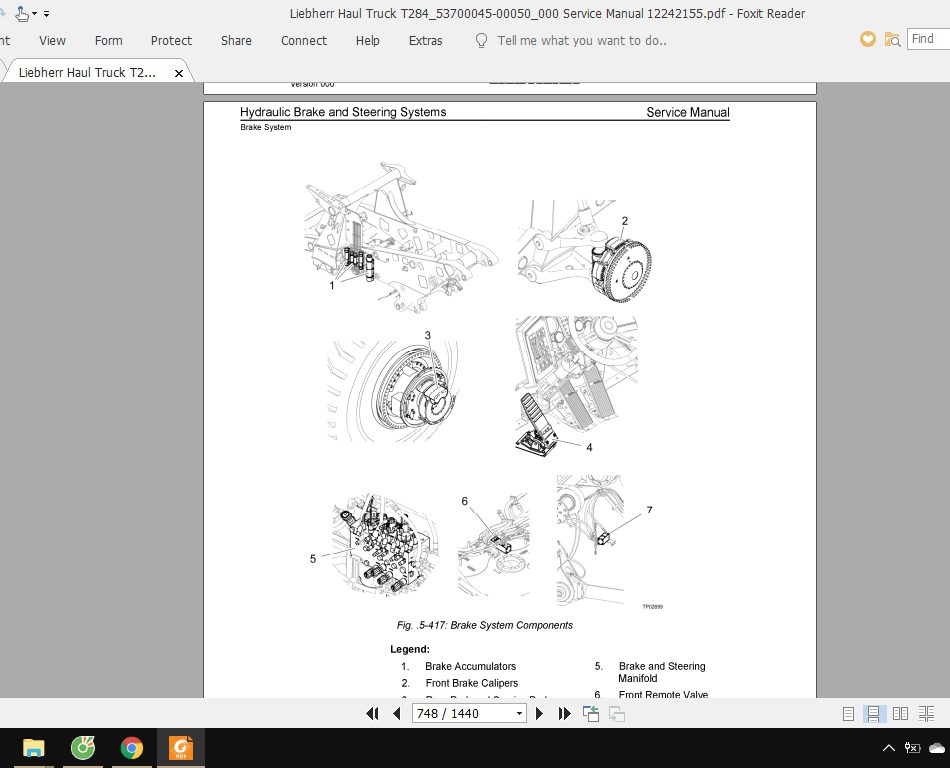Open the Protect ribbon tab
Screen dimensions: 950x768
[171, 40]
